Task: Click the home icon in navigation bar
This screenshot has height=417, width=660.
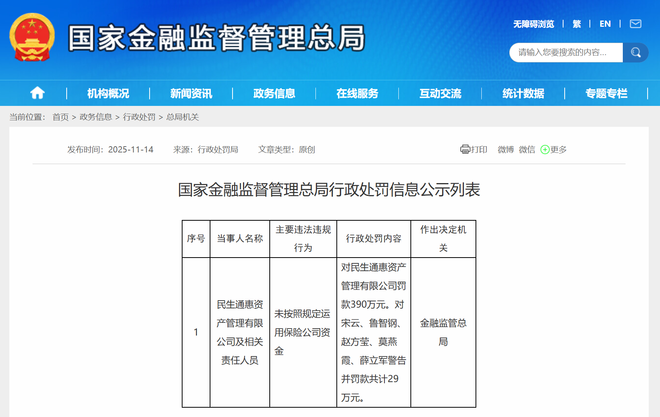Action: [x=37, y=93]
